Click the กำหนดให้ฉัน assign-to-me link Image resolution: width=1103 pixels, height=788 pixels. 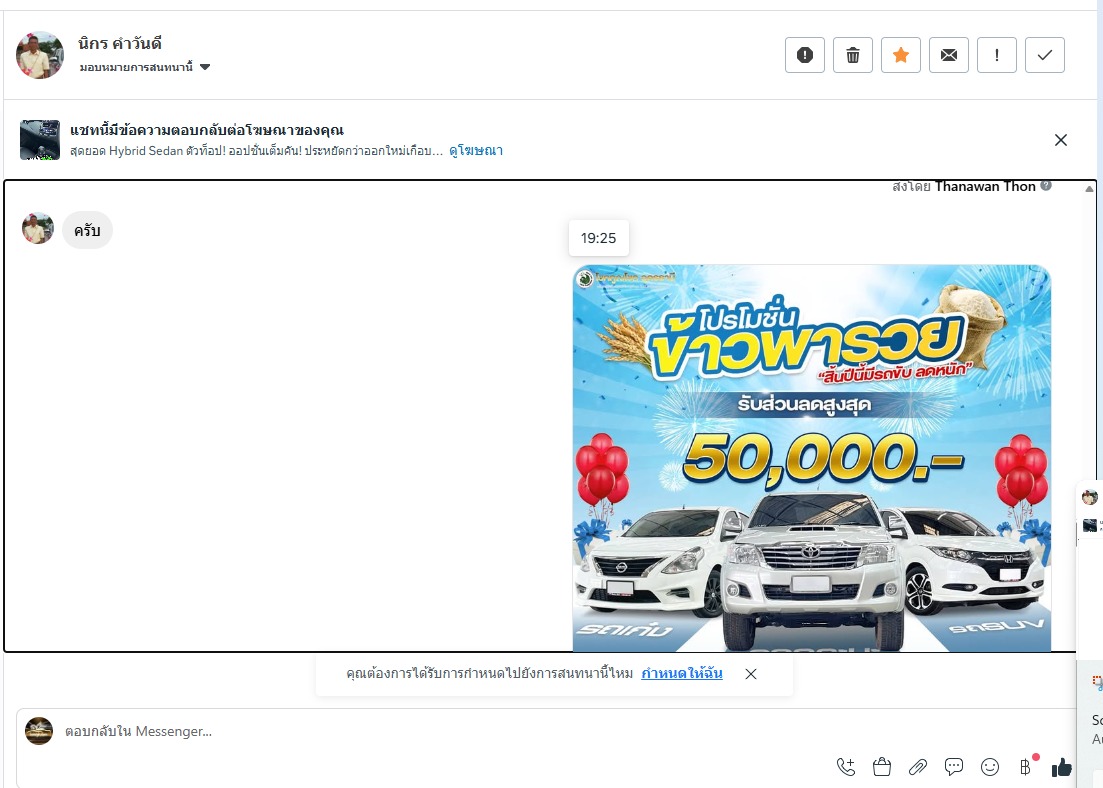click(x=682, y=673)
